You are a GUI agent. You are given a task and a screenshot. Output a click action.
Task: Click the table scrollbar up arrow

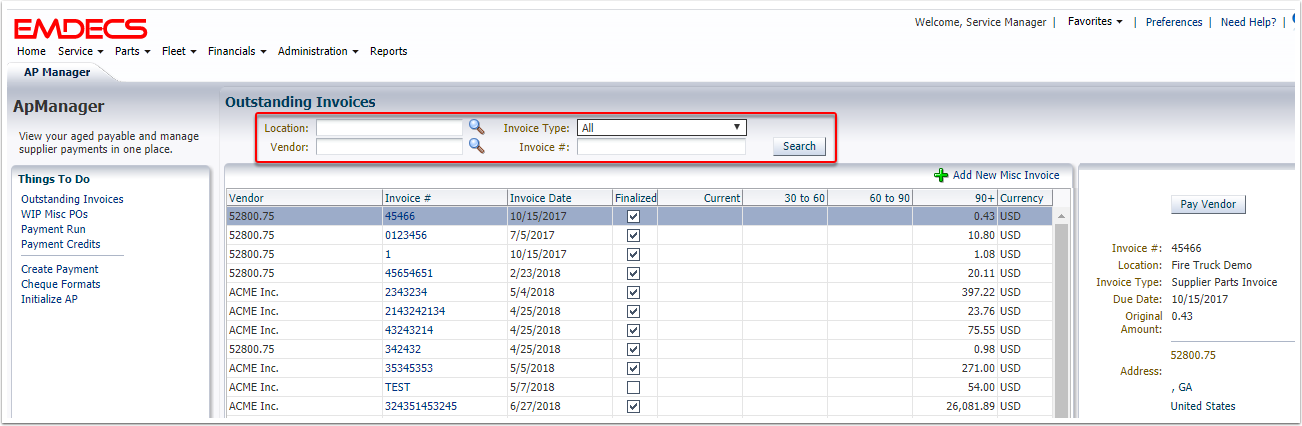1061,216
